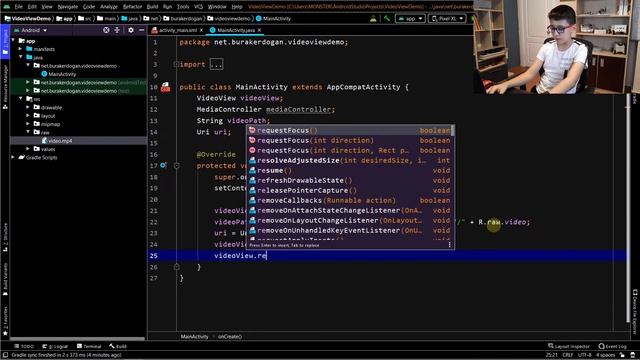Collapse the raw folder
This screenshot has height=360, width=640.
[x=28, y=132]
